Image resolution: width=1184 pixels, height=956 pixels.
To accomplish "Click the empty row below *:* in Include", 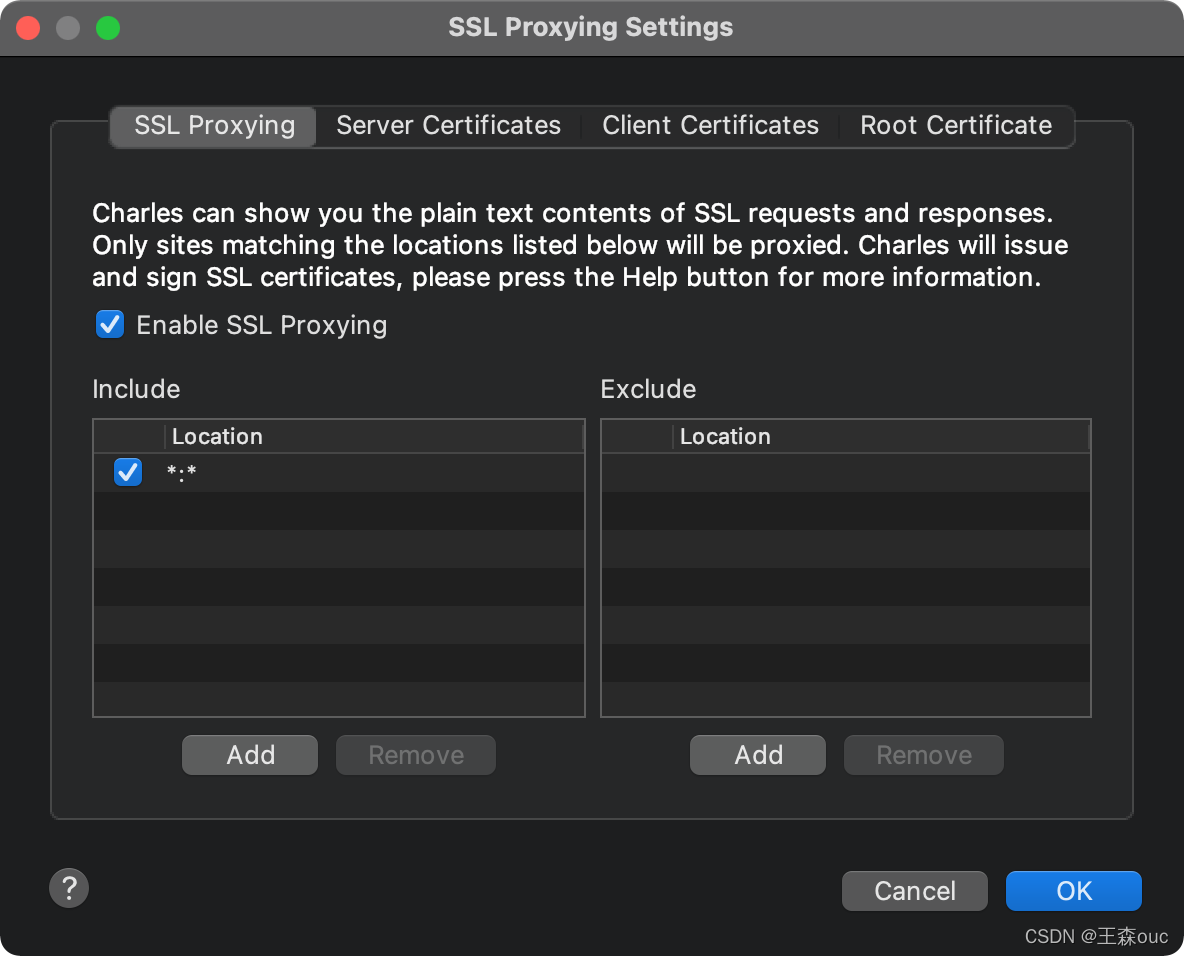I will (338, 510).
